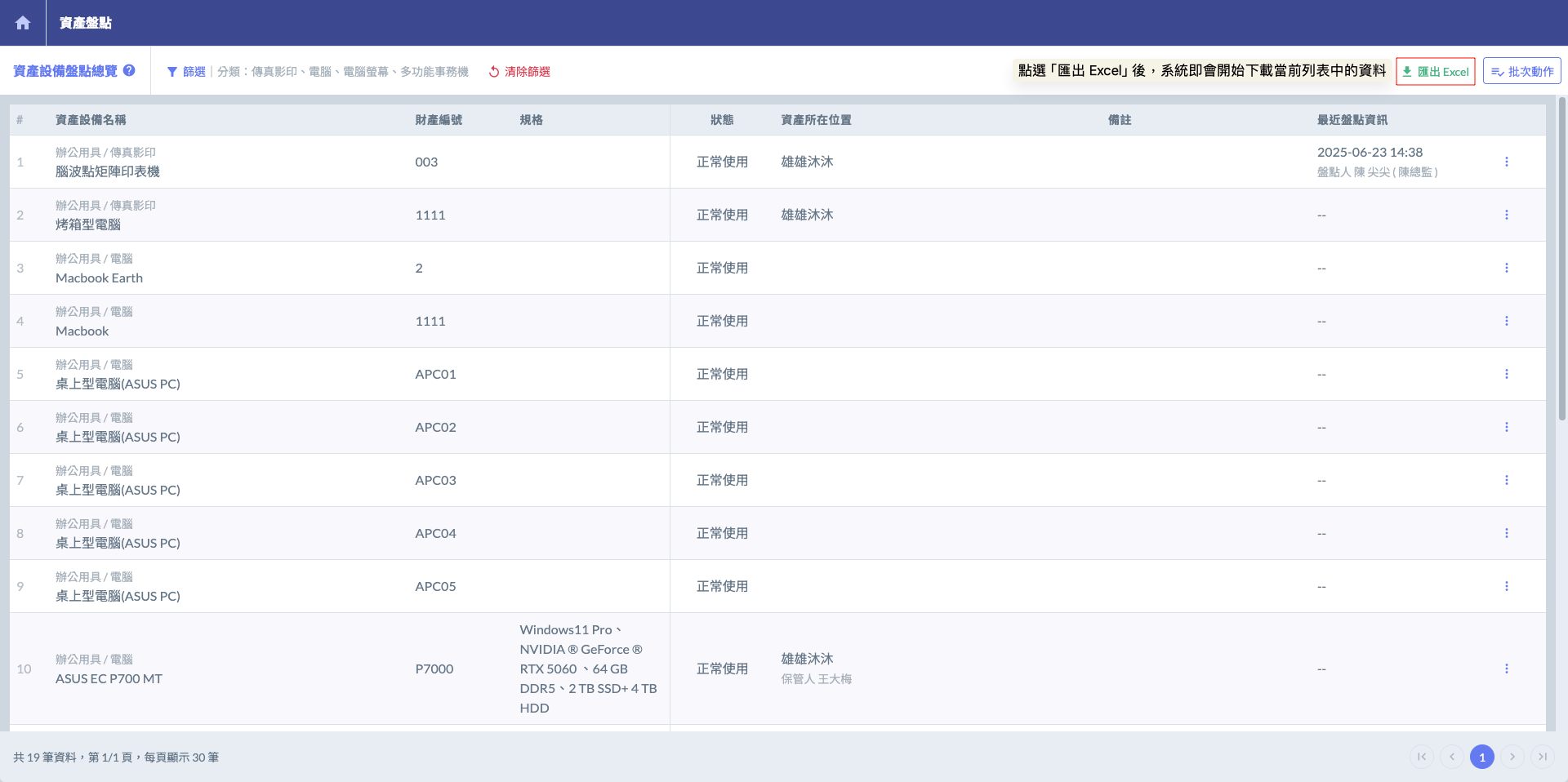Open row 4 Macbook more-options menu

pos(1507,321)
